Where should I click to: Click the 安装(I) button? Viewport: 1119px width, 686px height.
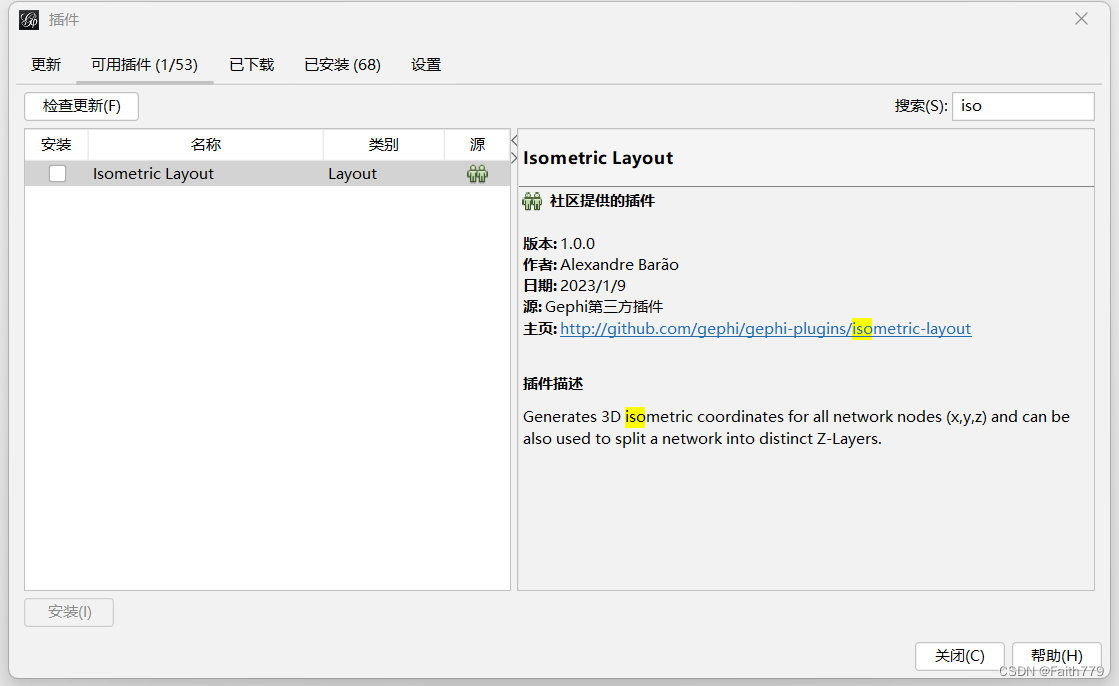point(69,612)
